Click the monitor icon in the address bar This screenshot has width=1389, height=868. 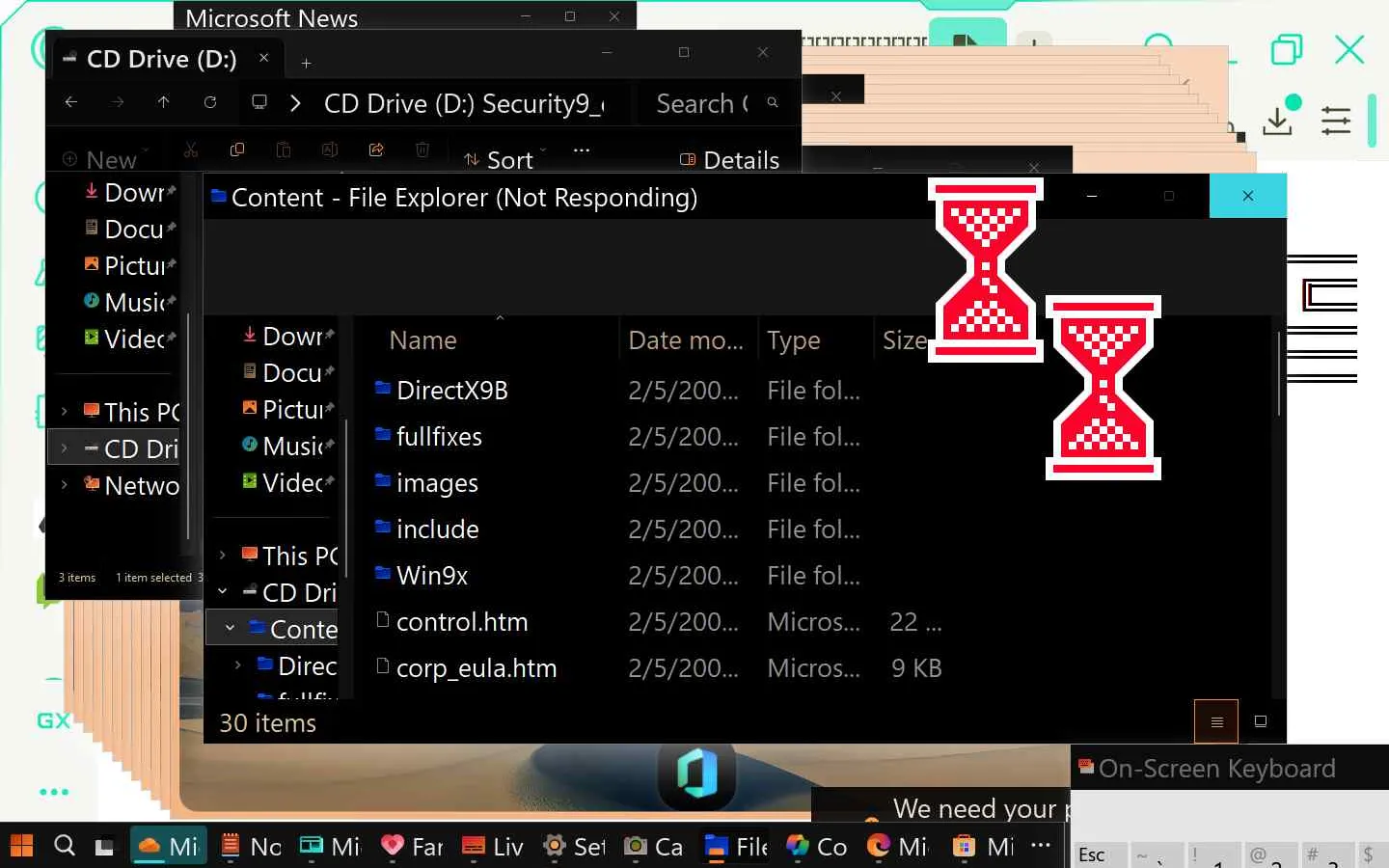259,102
